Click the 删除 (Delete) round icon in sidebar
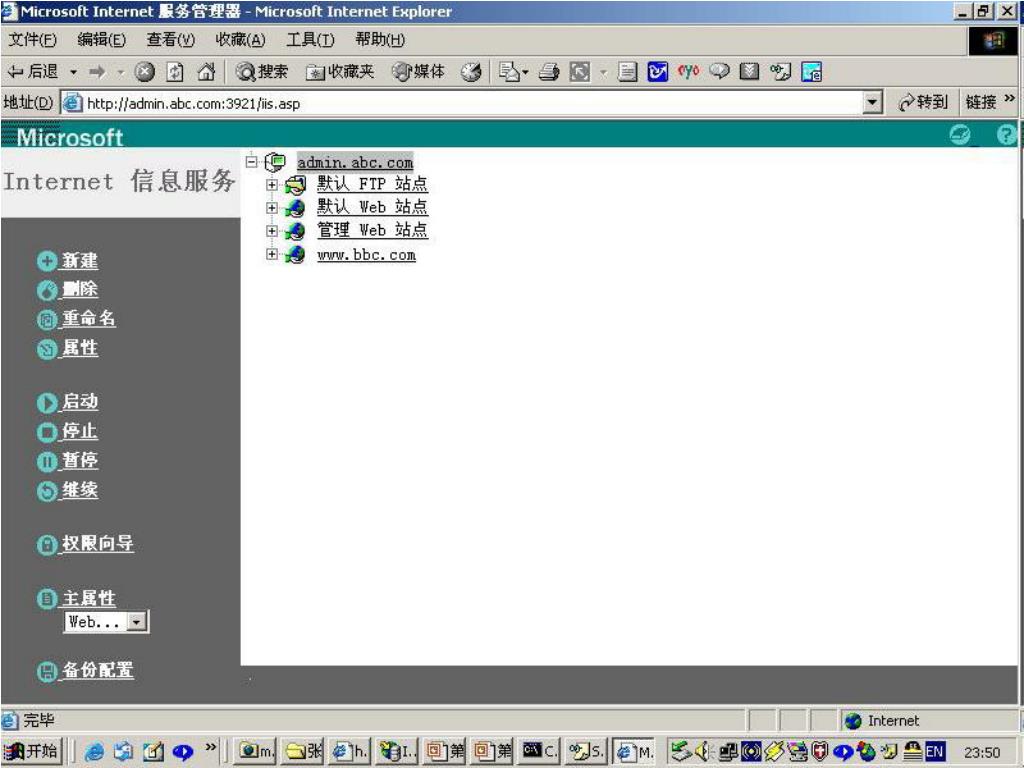The height and width of the screenshot is (768, 1024). coord(46,290)
